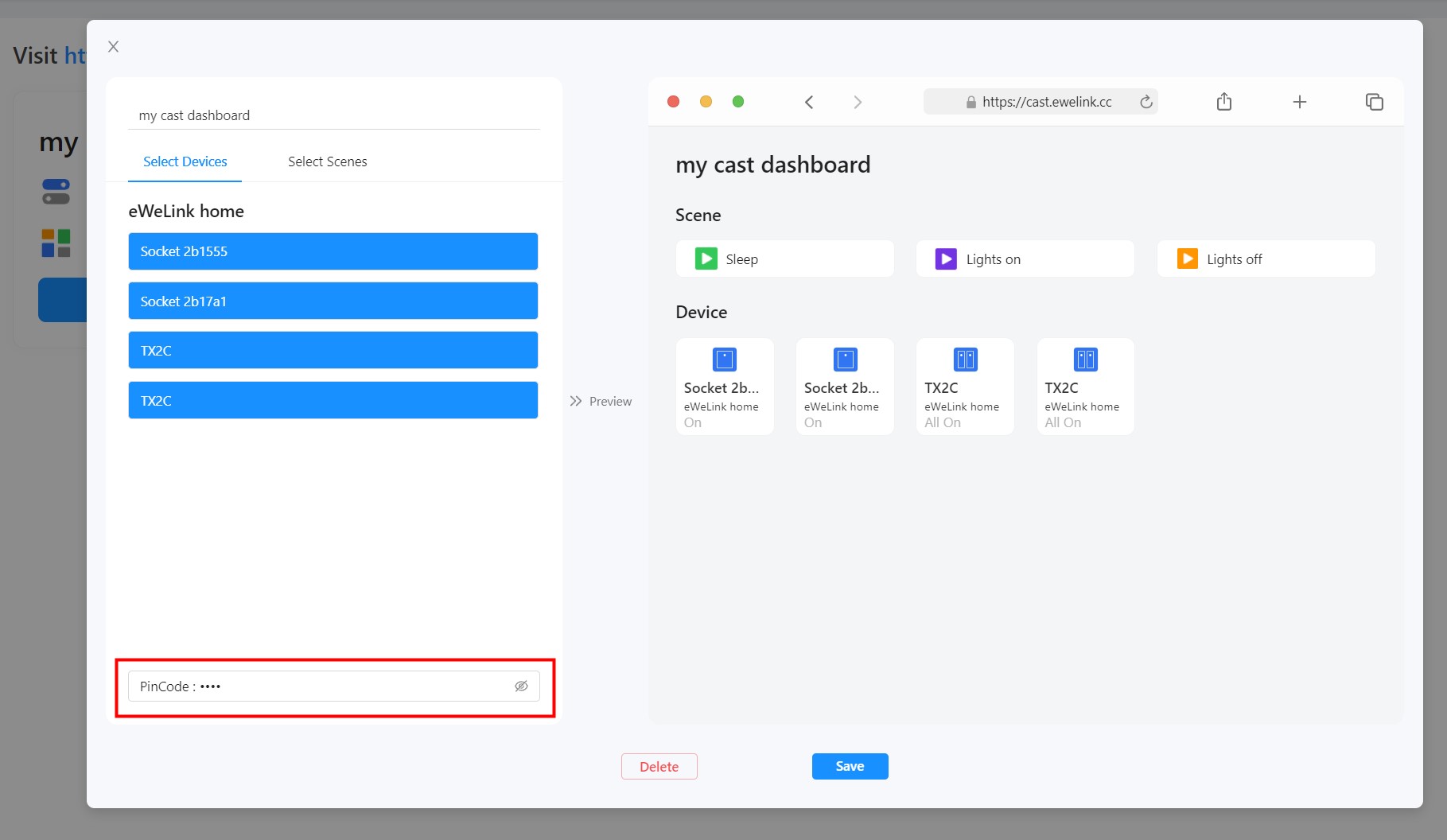
Task: Deselect the Socket 2b1555 device
Action: 333,251
